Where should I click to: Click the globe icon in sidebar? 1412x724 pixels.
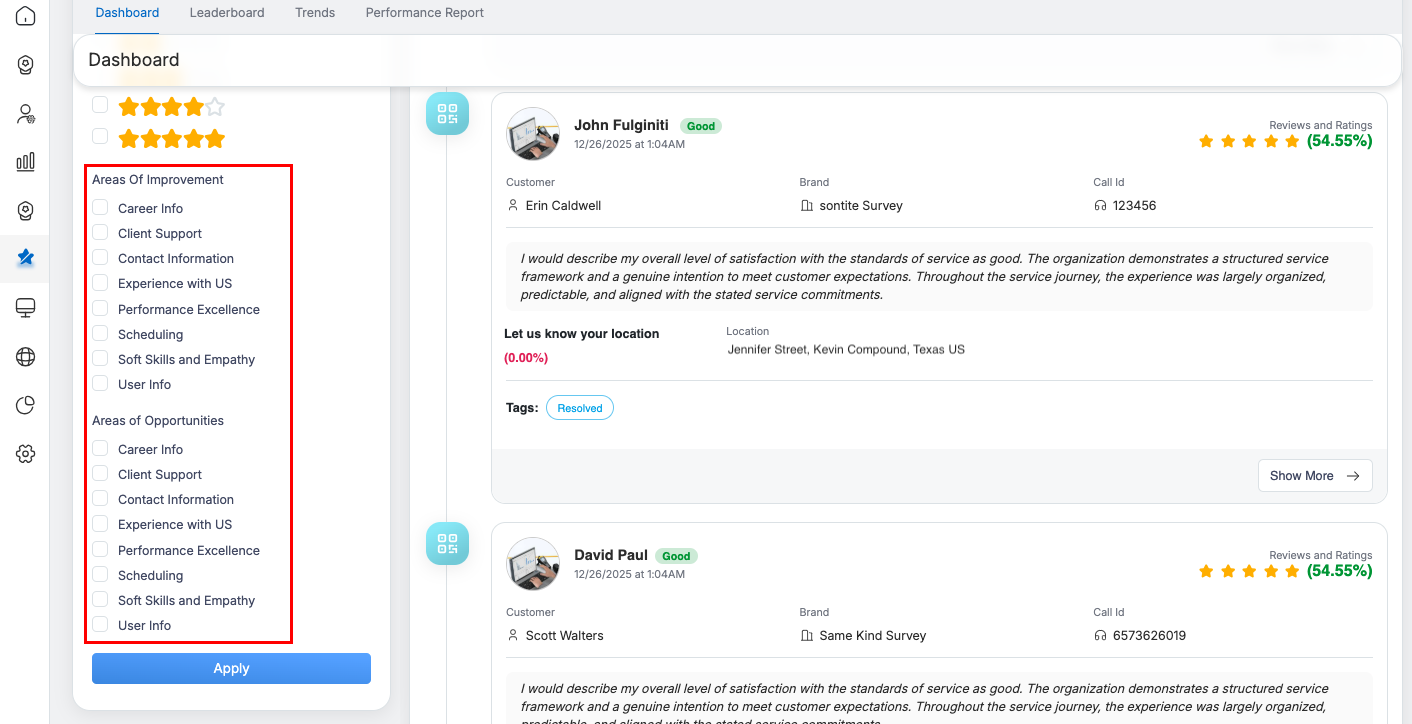pyautogui.click(x=25, y=357)
